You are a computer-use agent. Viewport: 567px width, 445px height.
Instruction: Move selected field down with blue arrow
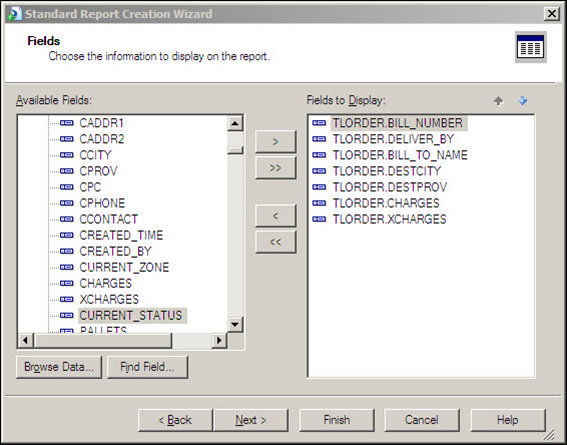click(523, 101)
